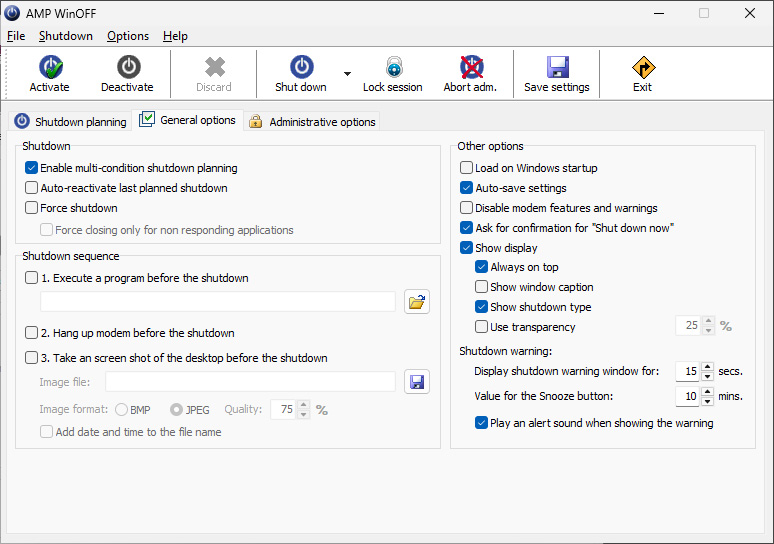Decrease the Snooze button minutes value
The image size is (774, 544).
pos(708,401)
